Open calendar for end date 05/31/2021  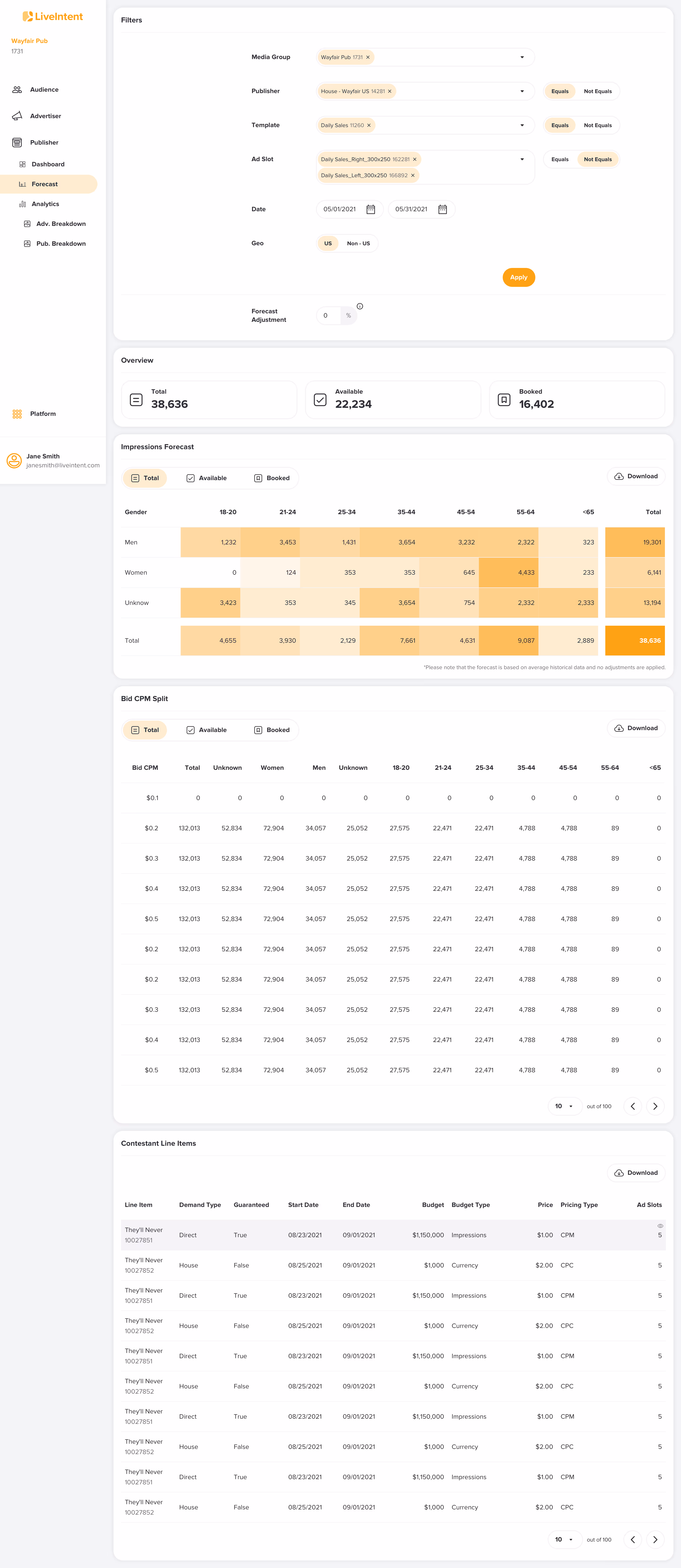point(443,209)
